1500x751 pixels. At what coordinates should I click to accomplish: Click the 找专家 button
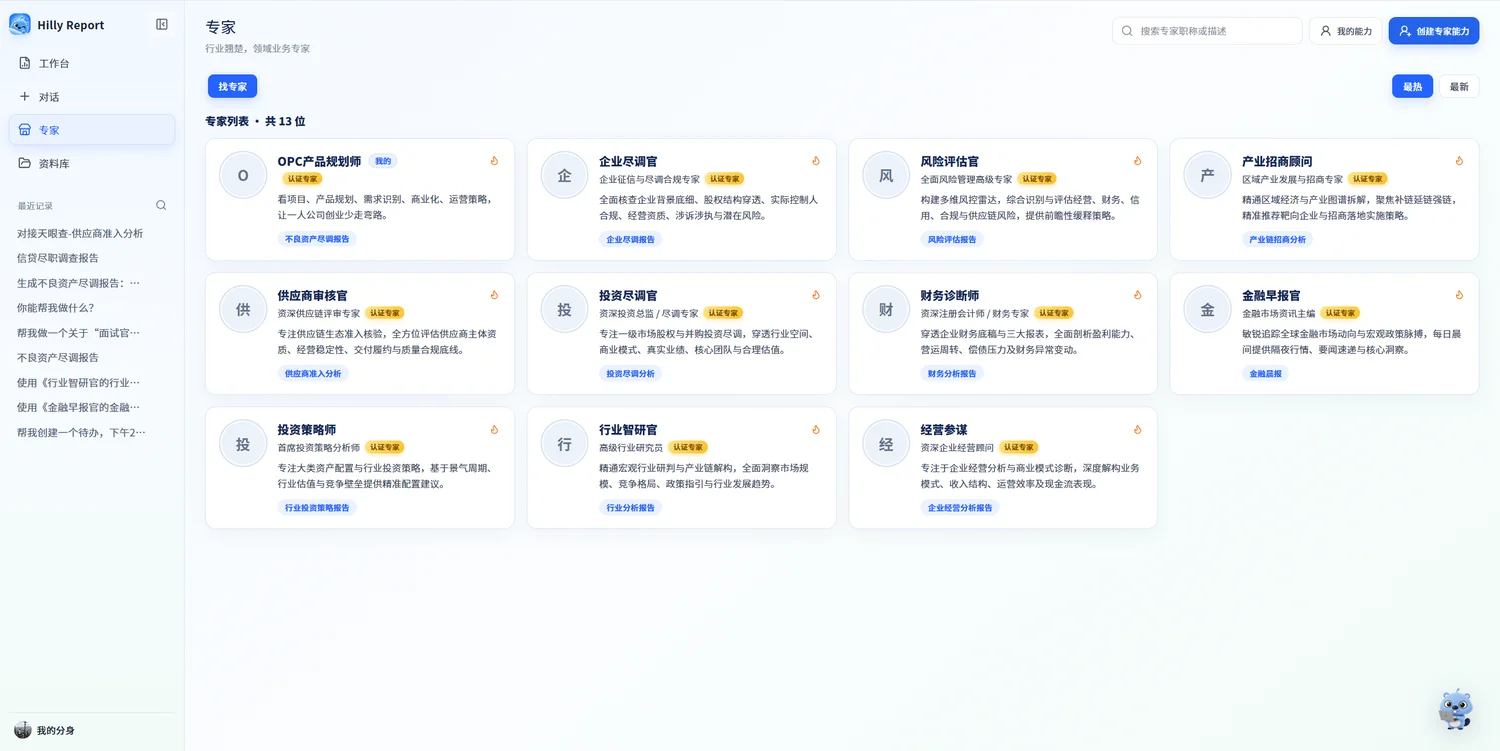232,87
